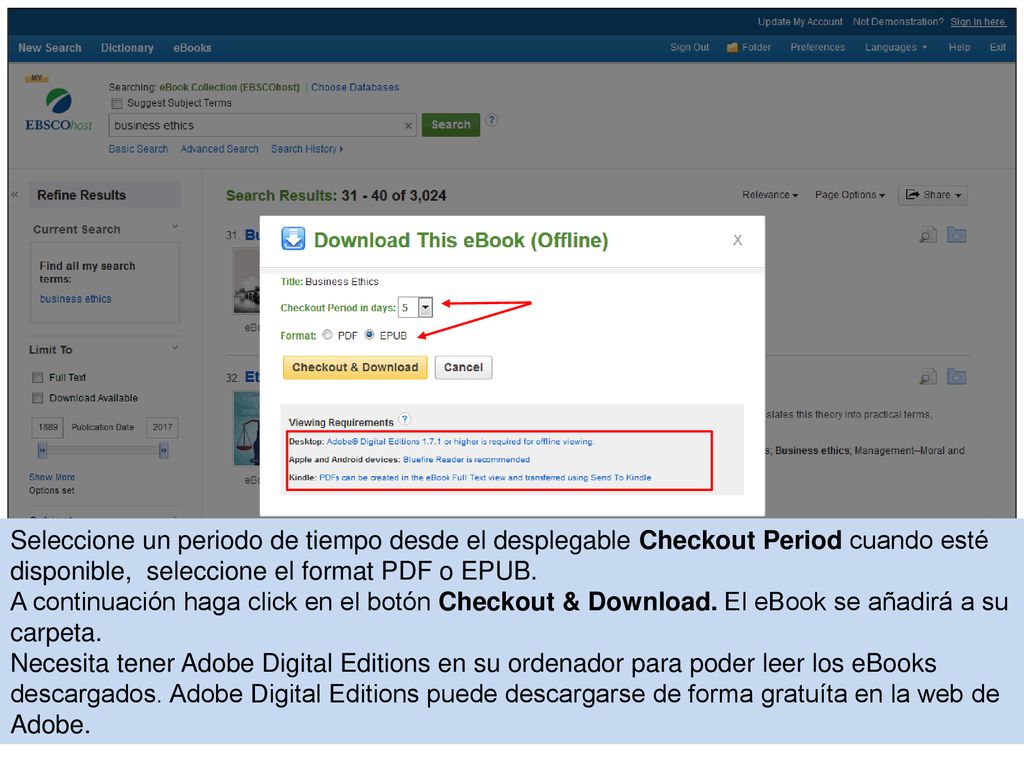
Task: Open the eBooks menu item
Action: (192, 48)
